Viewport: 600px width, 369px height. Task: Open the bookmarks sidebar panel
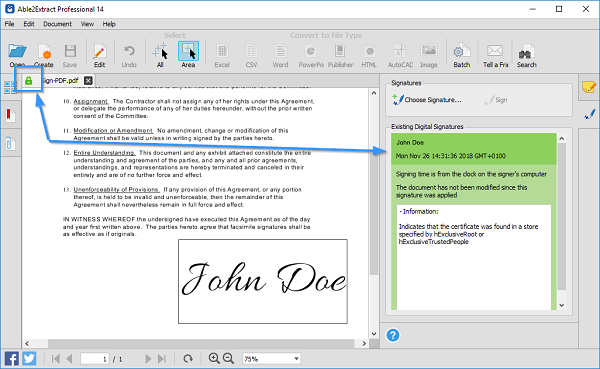tap(10, 115)
